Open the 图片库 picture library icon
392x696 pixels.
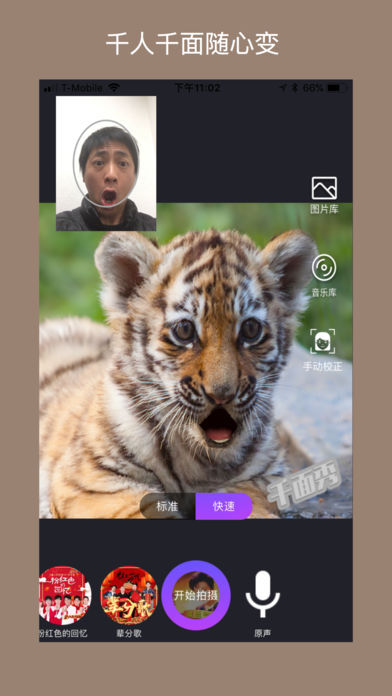click(x=324, y=188)
